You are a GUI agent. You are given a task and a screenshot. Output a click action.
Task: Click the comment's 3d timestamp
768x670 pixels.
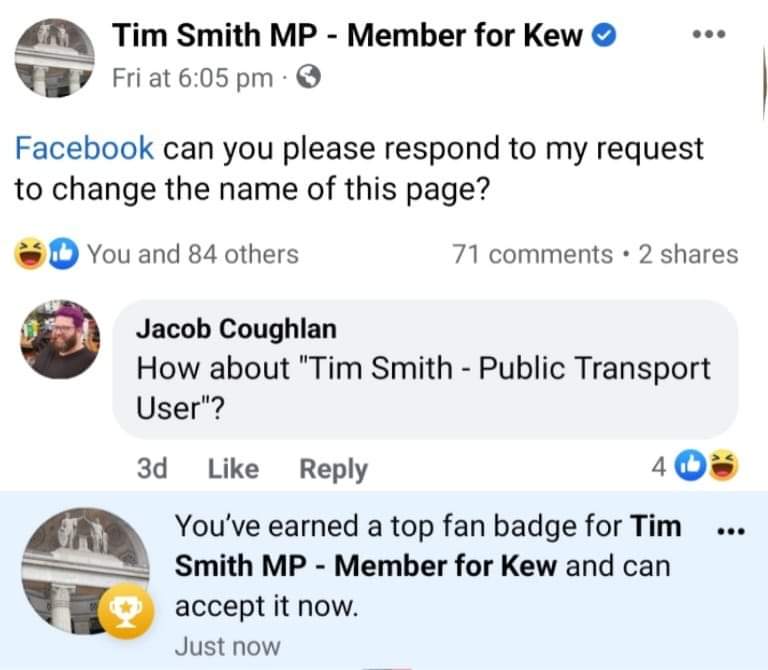(x=150, y=468)
